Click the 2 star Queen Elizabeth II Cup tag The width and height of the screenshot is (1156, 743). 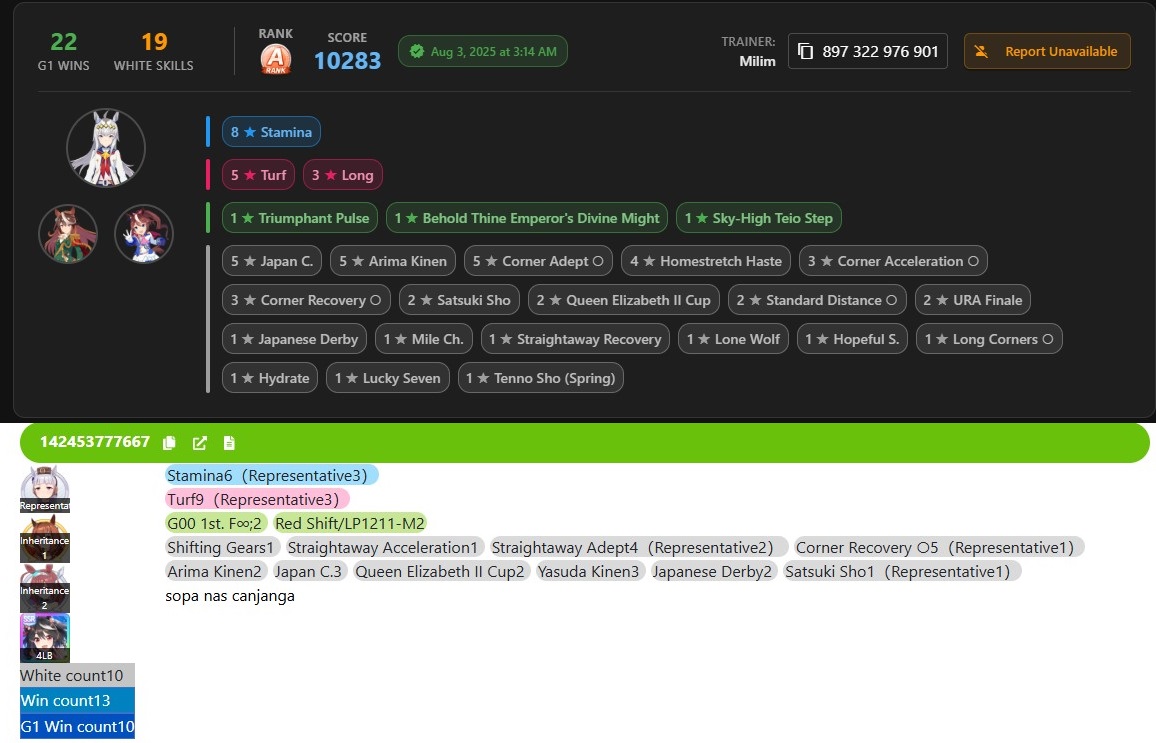(x=624, y=300)
